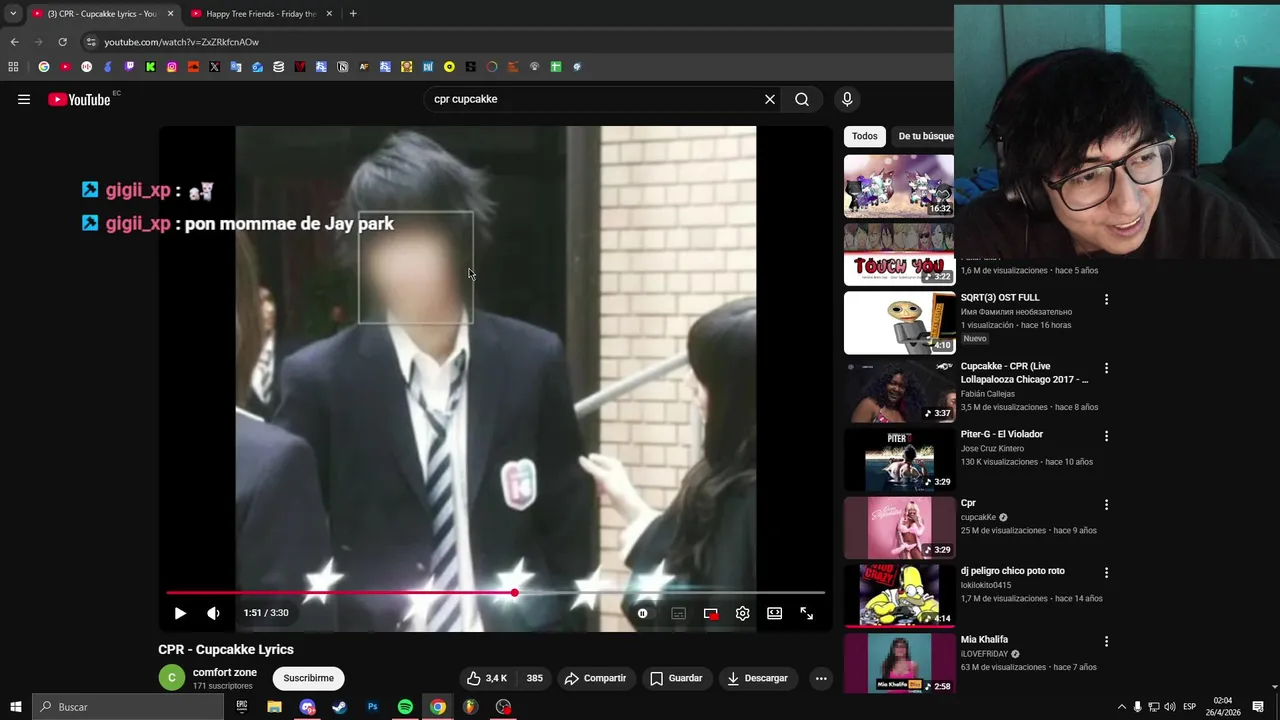Like the video (3,4 K)

point(486,678)
